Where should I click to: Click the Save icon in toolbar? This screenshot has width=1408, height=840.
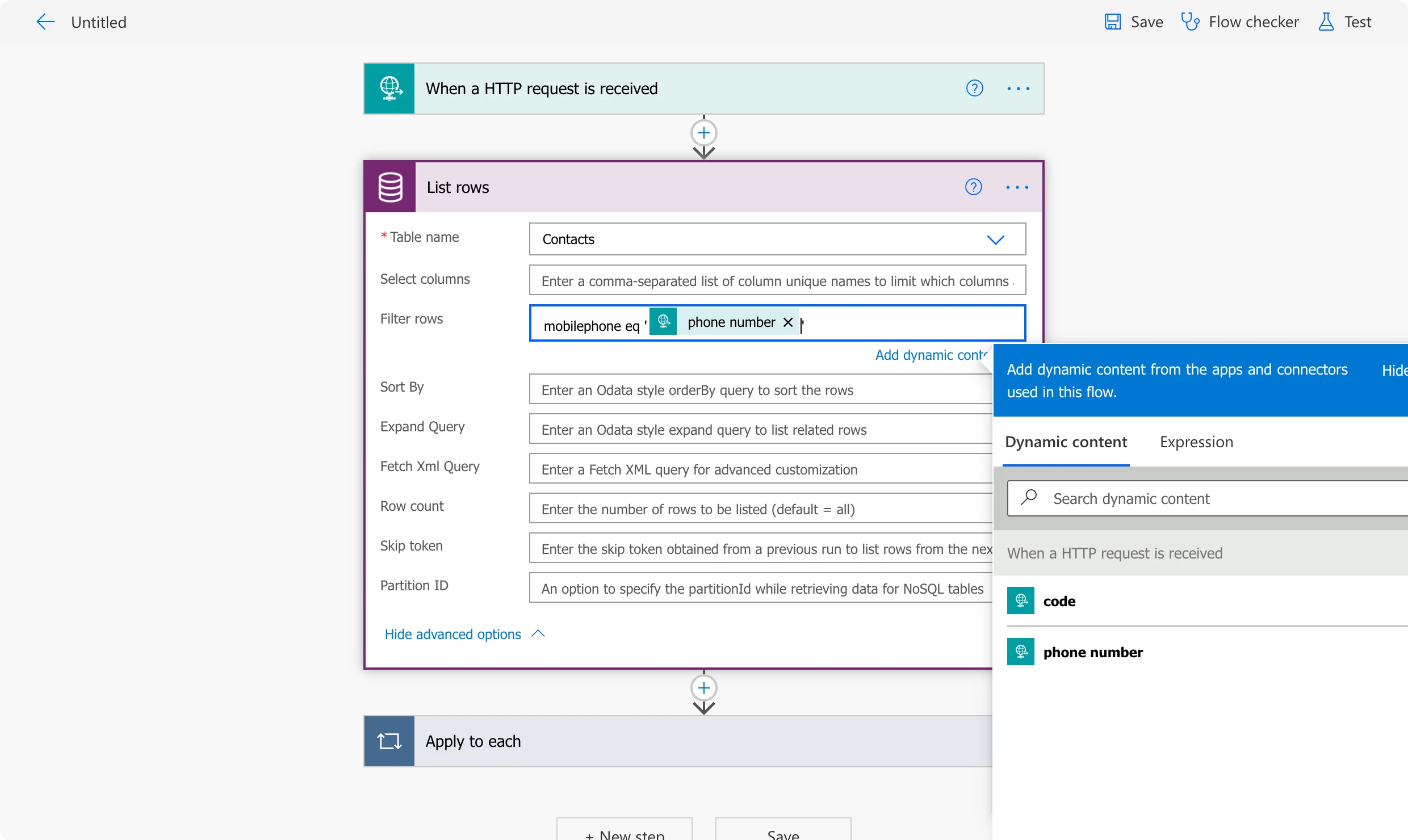[1112, 20]
